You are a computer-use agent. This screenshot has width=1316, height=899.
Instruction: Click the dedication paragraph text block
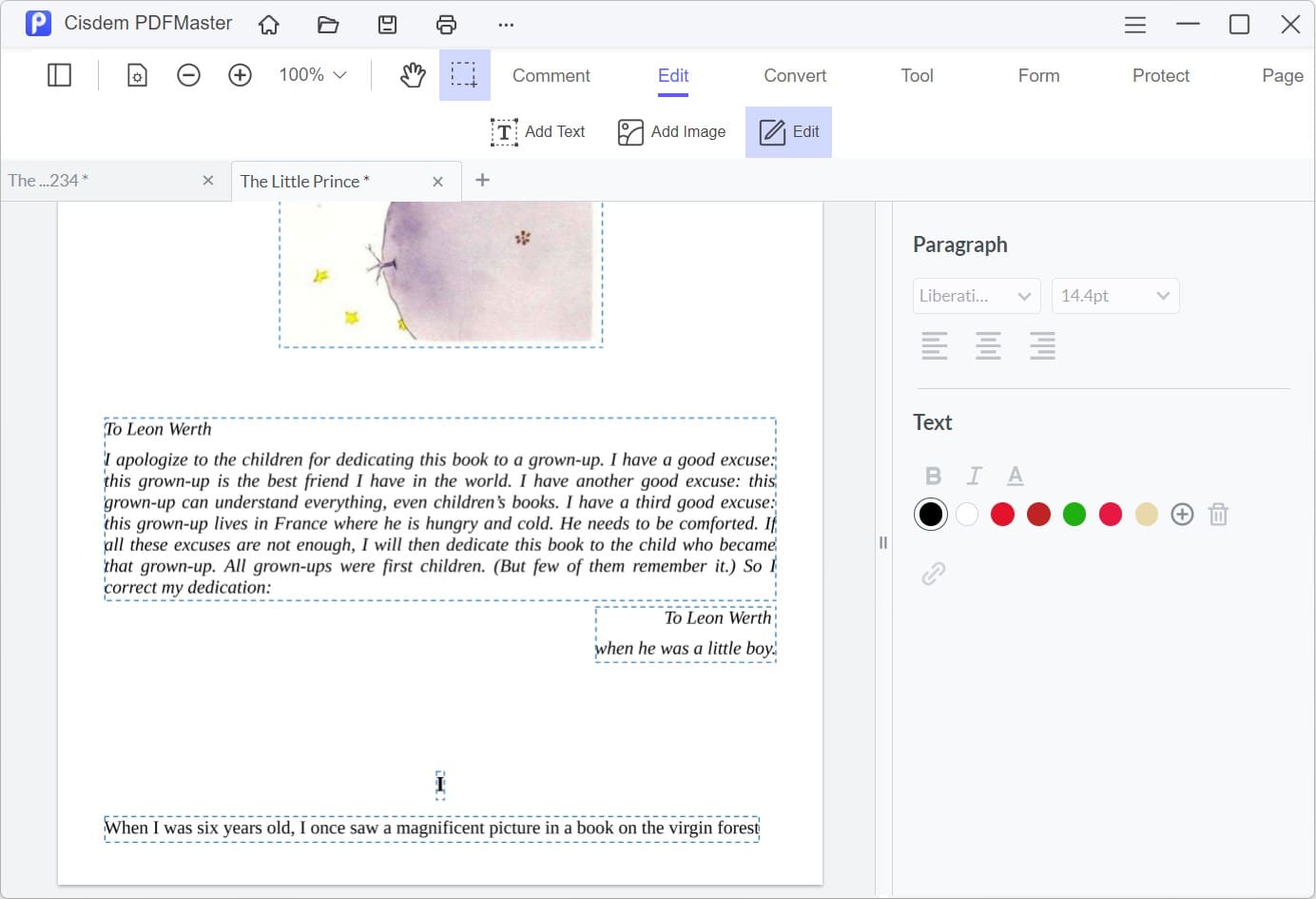[x=440, y=509]
